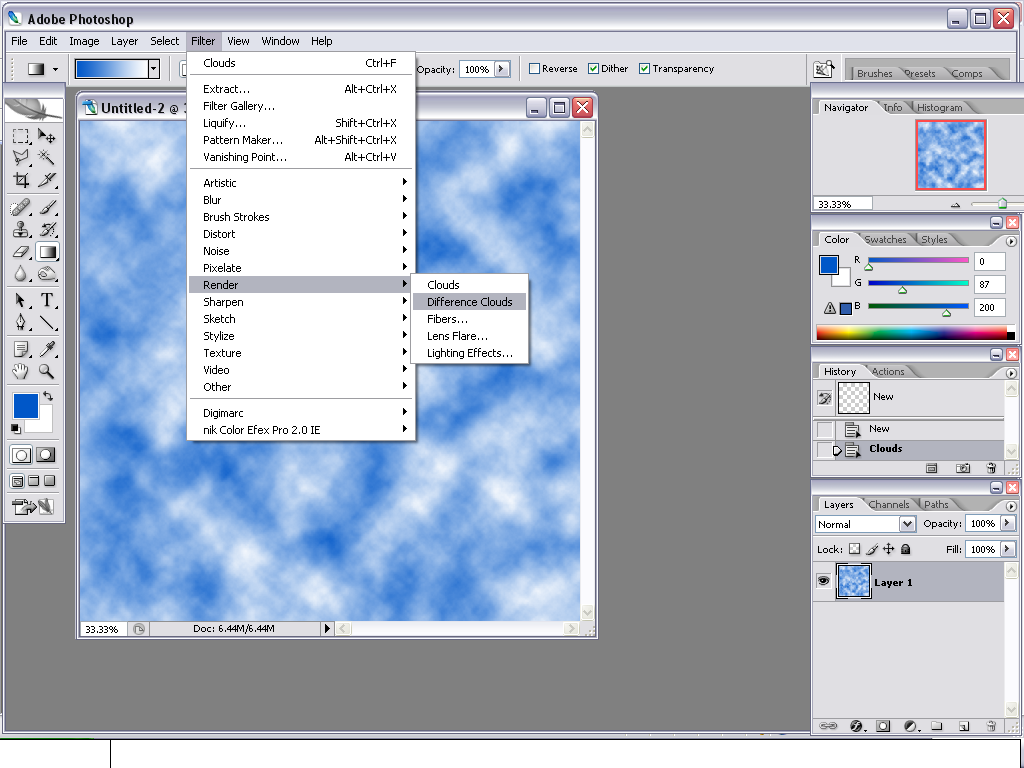This screenshot has width=1024, height=768.
Task: Create new snapshot with camera icon
Action: (x=963, y=468)
